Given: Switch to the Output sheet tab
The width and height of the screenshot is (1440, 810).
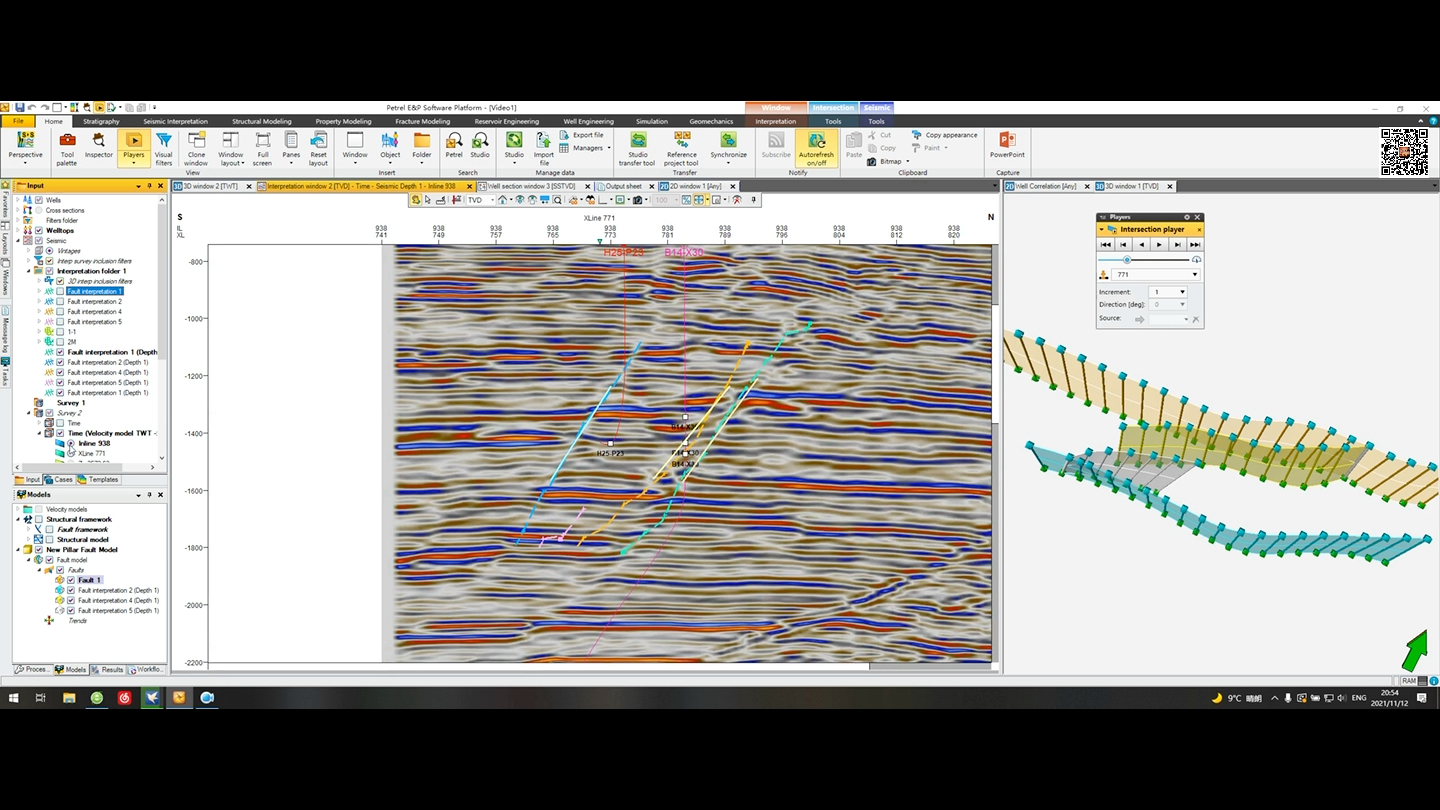Looking at the screenshot, I should pos(623,186).
